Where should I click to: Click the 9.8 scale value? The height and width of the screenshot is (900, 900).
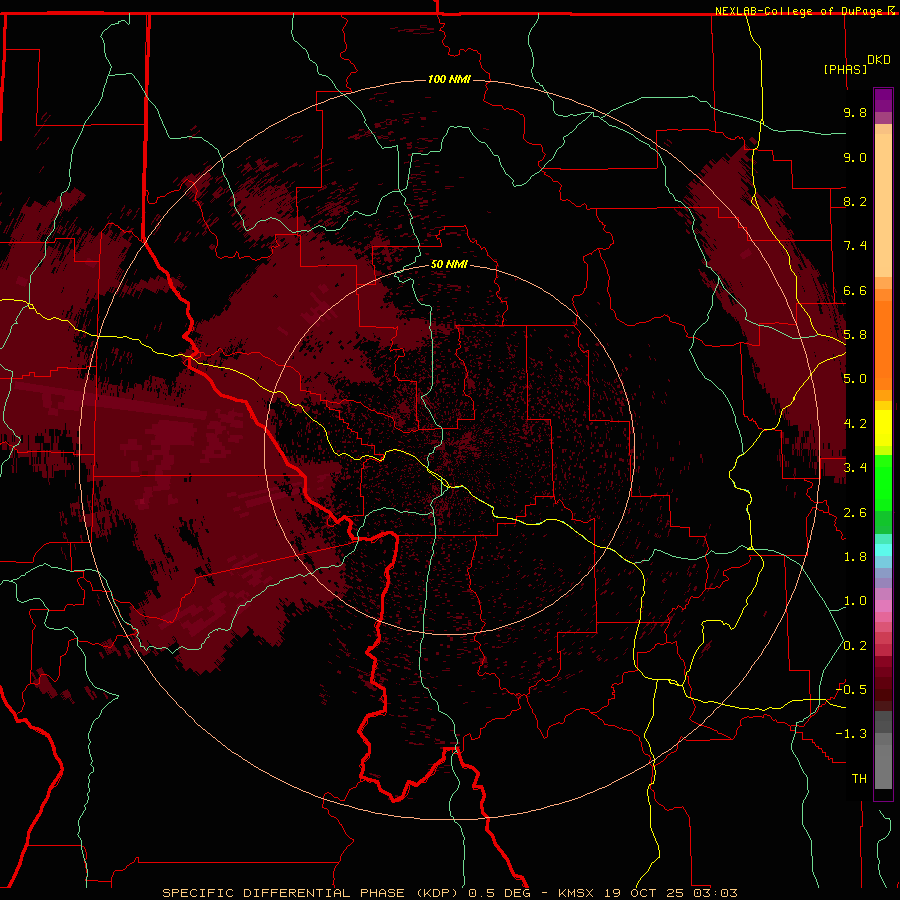pos(855,112)
